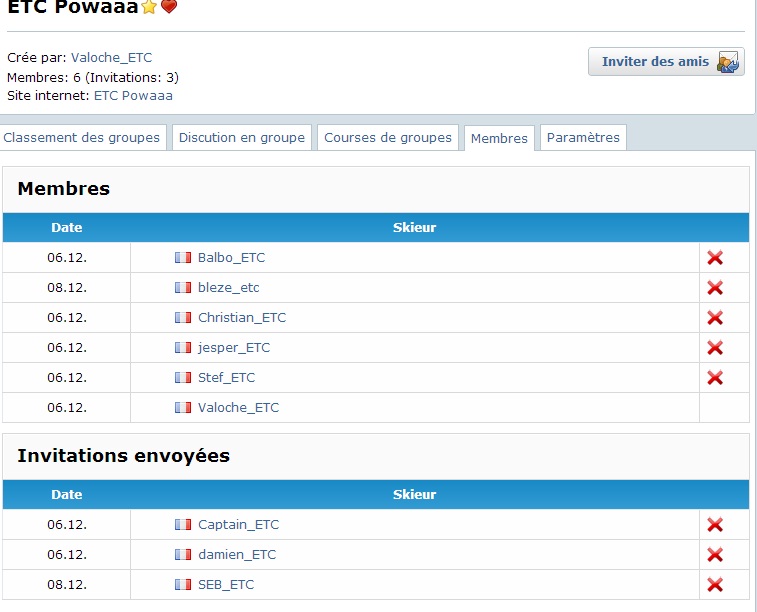Screen dimensions: 757x612
Task: Switch to Discution en groupe tab
Action: click(x=242, y=138)
